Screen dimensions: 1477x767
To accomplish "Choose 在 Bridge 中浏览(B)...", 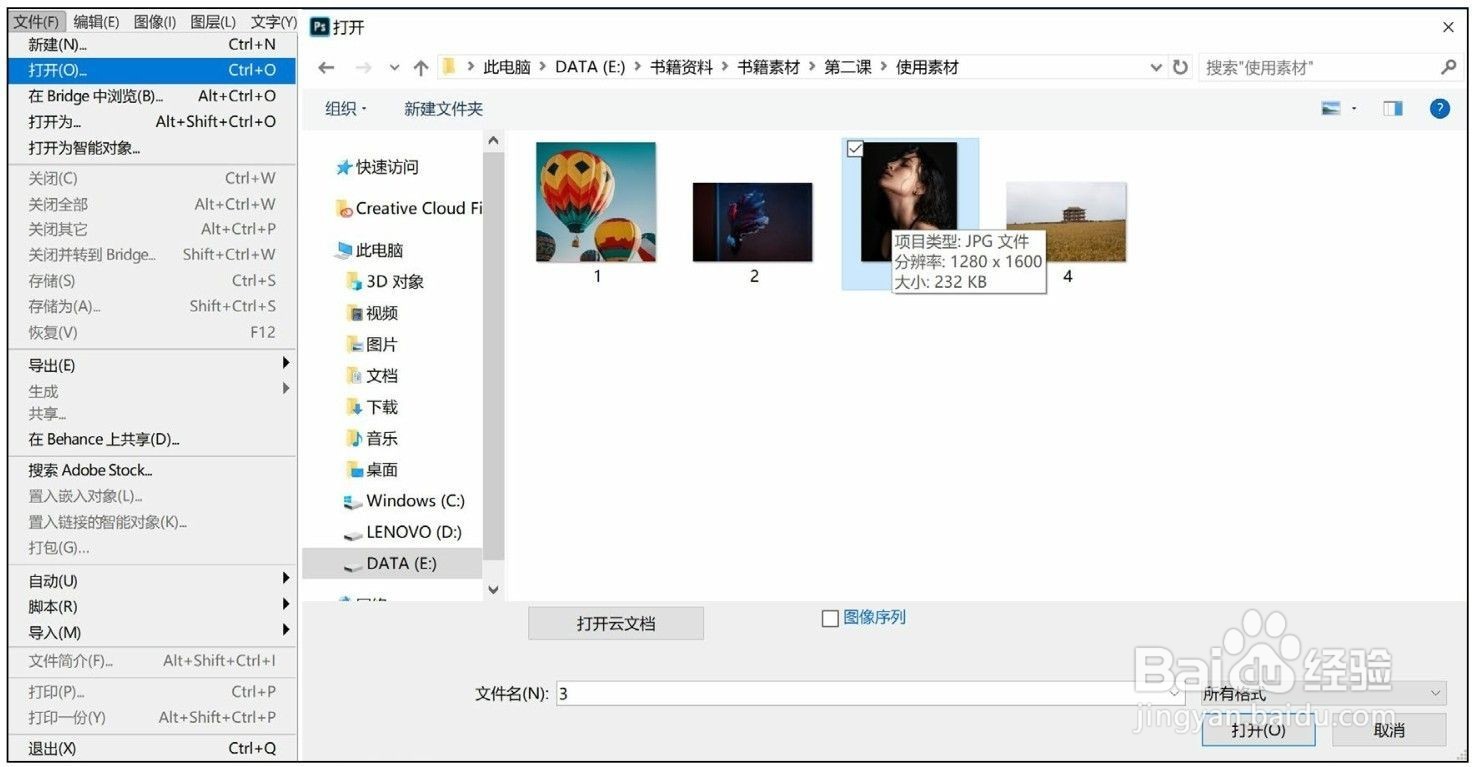I will tap(150, 96).
